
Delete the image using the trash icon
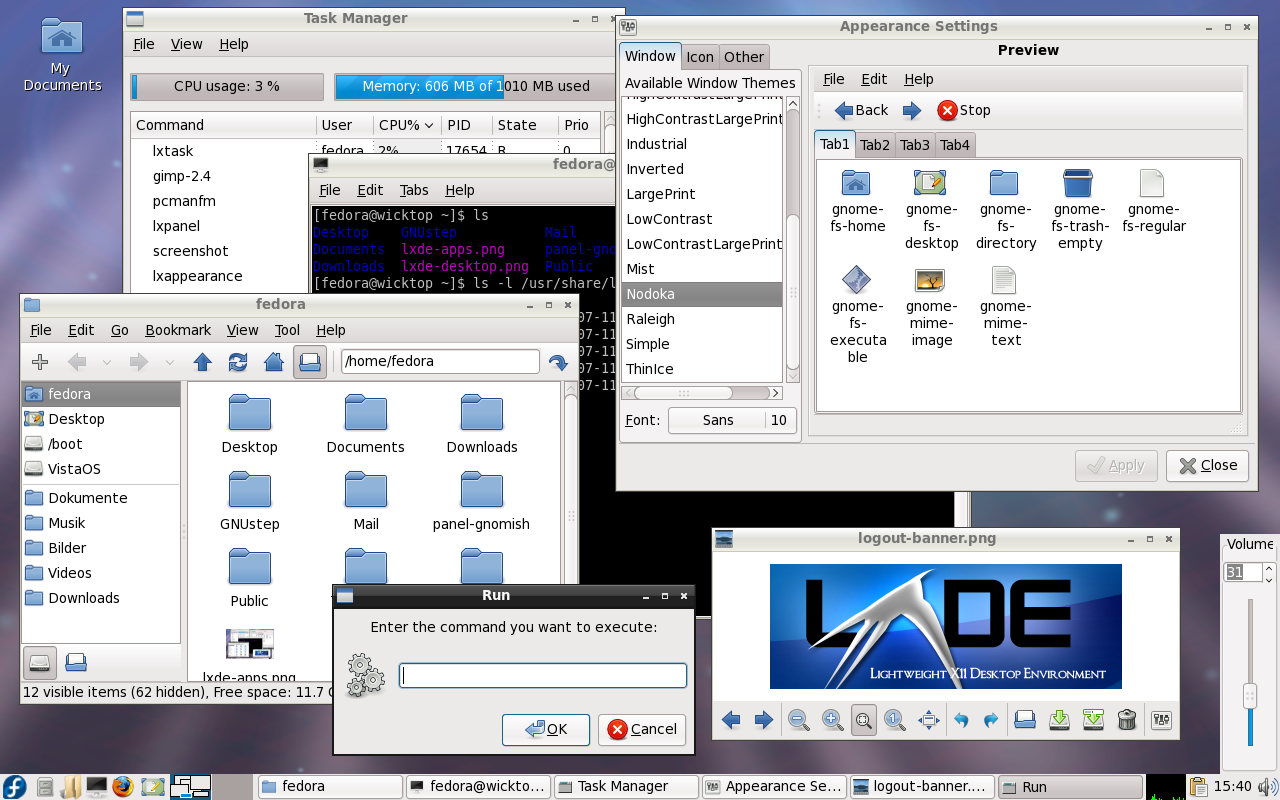pos(1126,719)
